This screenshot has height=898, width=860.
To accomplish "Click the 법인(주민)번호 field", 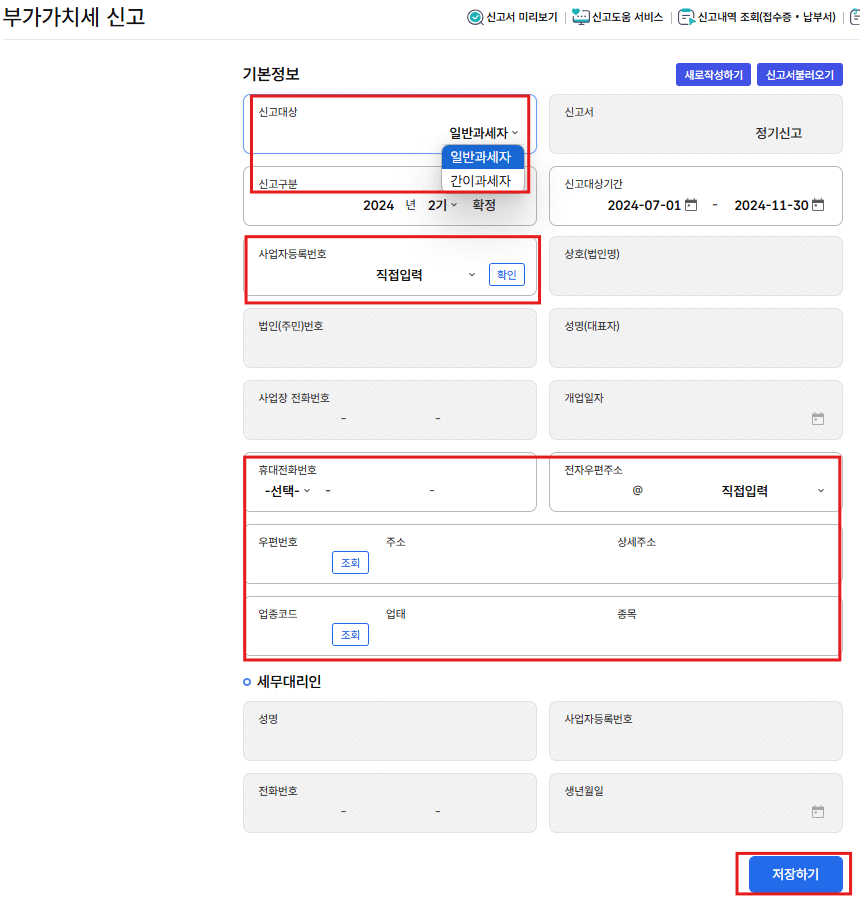I will (390, 338).
